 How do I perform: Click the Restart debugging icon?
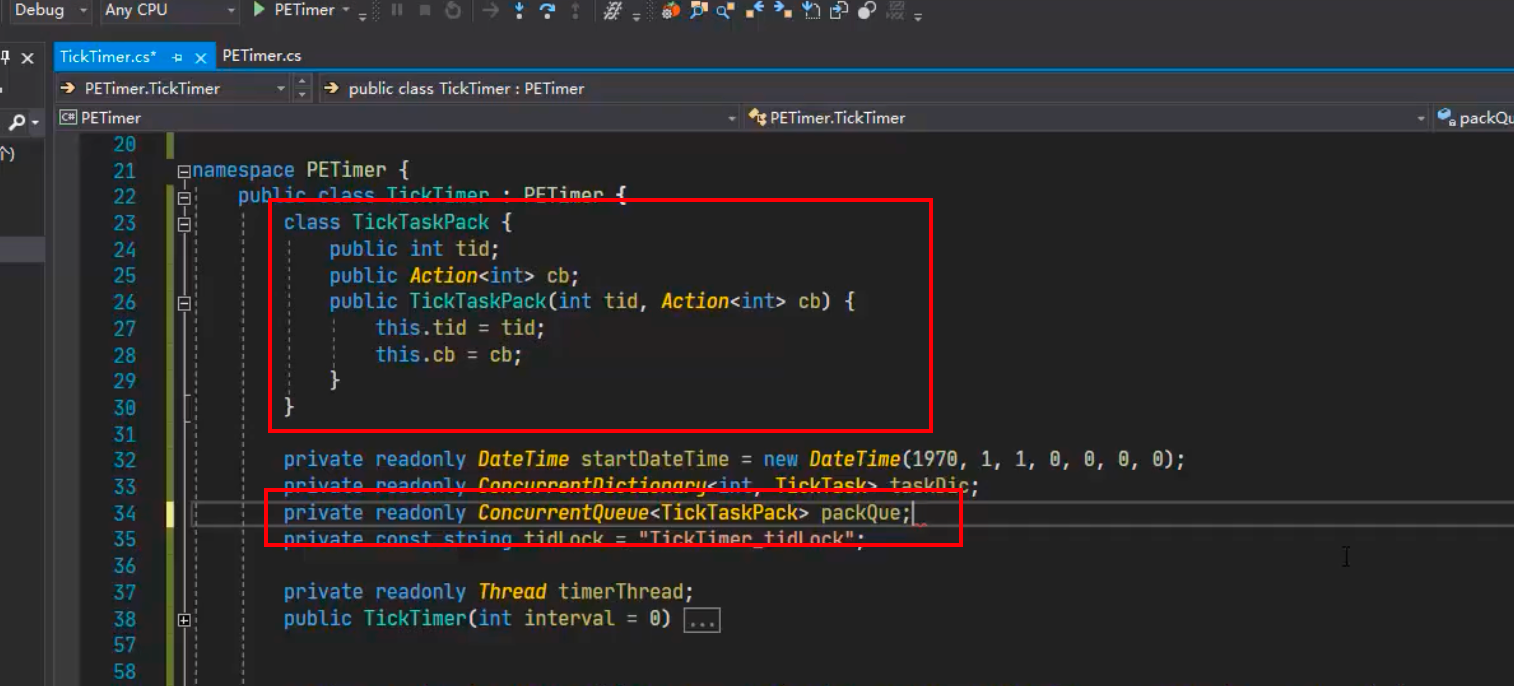[x=453, y=10]
